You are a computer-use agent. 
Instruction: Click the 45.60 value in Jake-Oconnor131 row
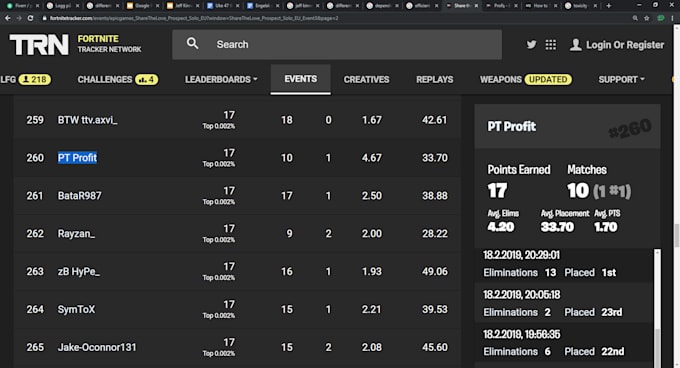coord(435,347)
